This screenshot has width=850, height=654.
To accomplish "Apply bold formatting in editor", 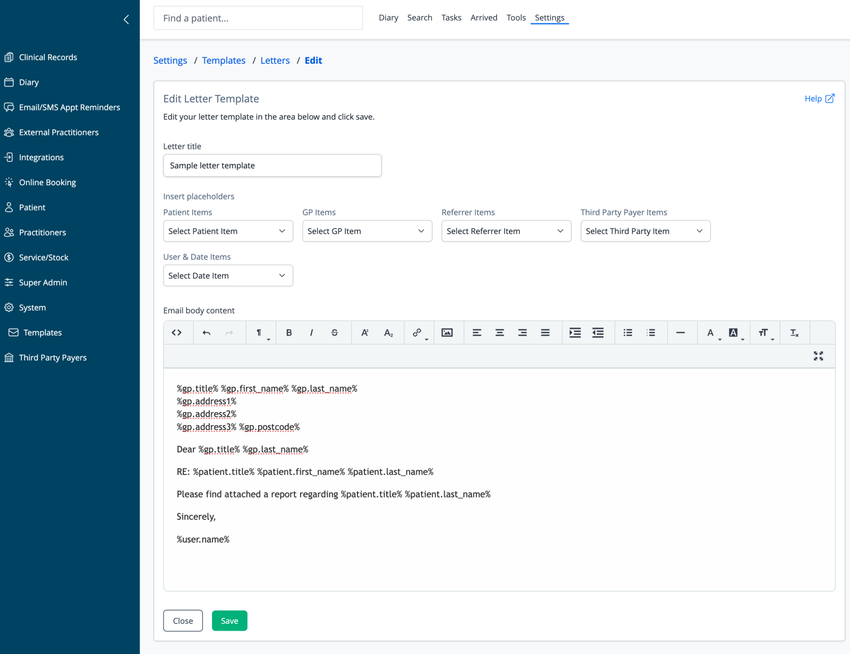I will [x=289, y=332].
